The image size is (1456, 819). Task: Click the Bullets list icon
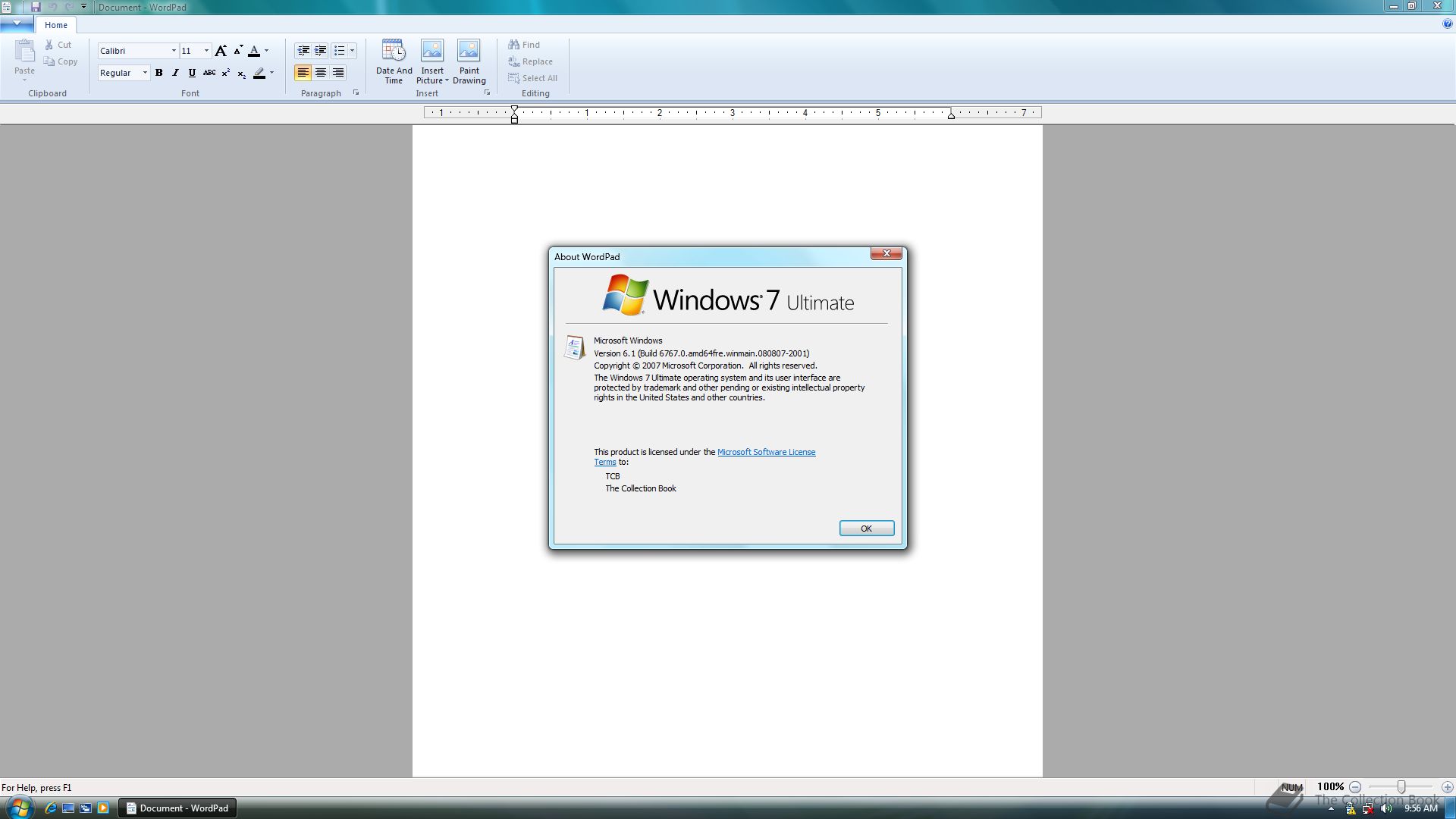point(339,51)
